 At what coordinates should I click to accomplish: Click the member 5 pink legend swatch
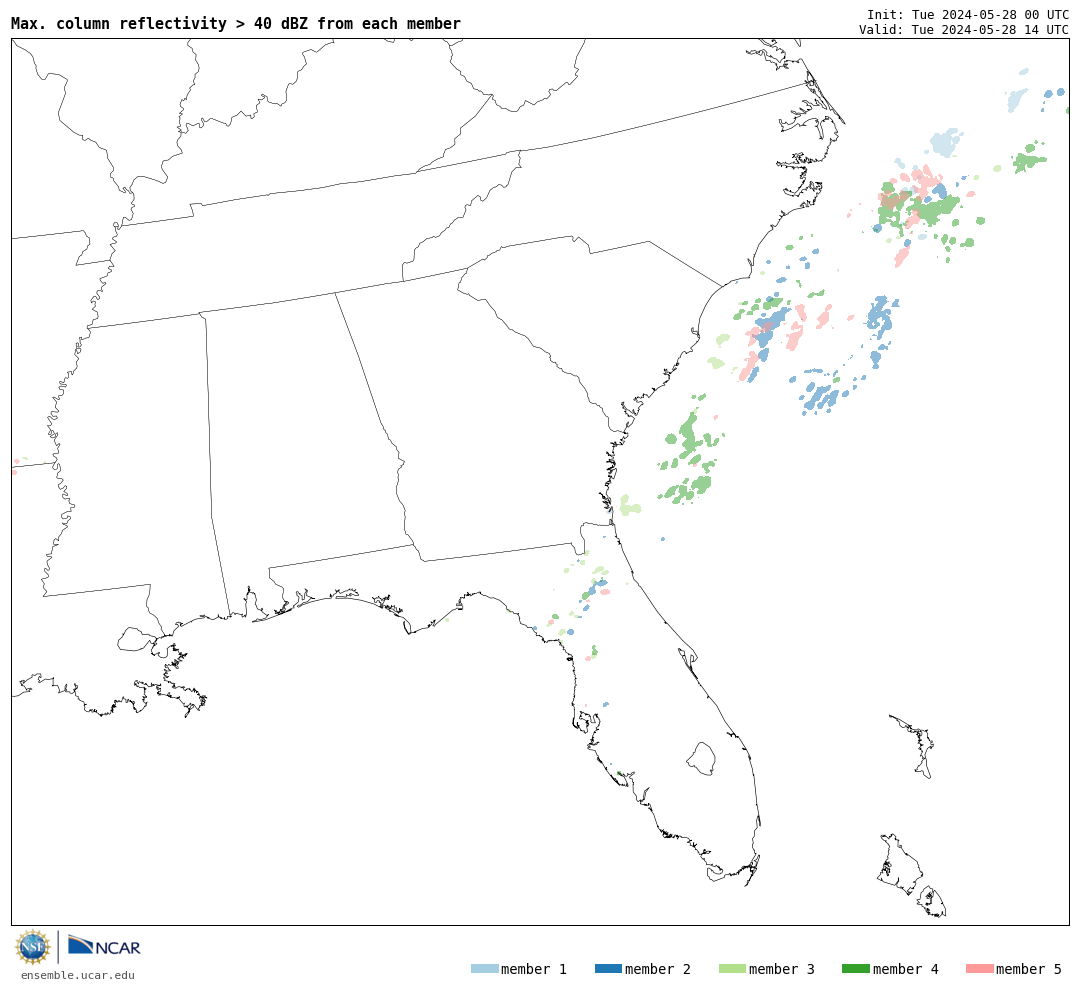tap(979, 969)
